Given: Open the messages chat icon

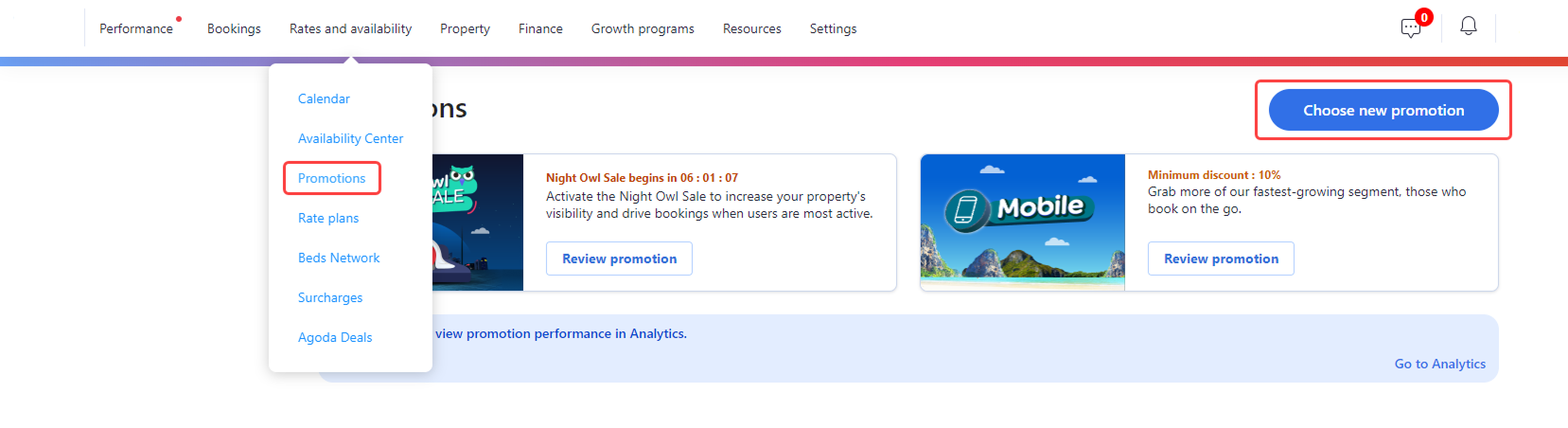Looking at the screenshot, I should 1411,27.
